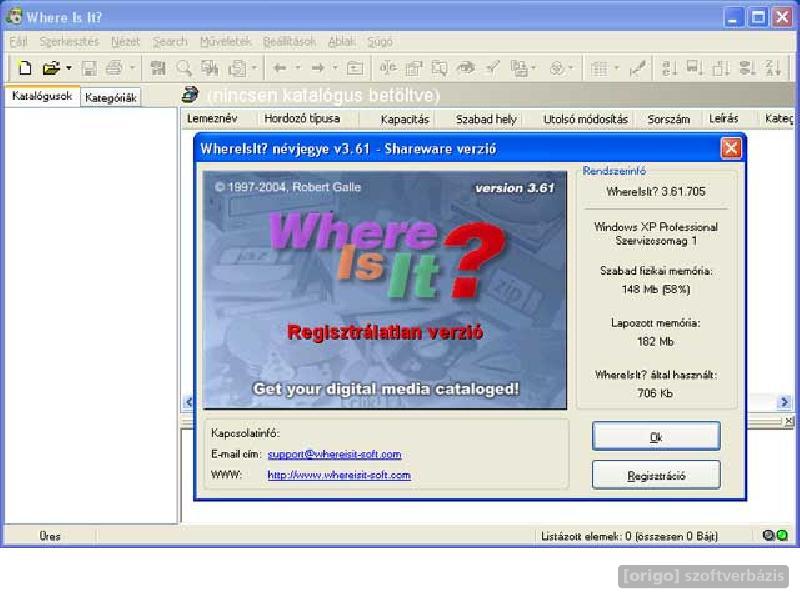Expand the arrow beside the open folder icon

click(x=69, y=67)
